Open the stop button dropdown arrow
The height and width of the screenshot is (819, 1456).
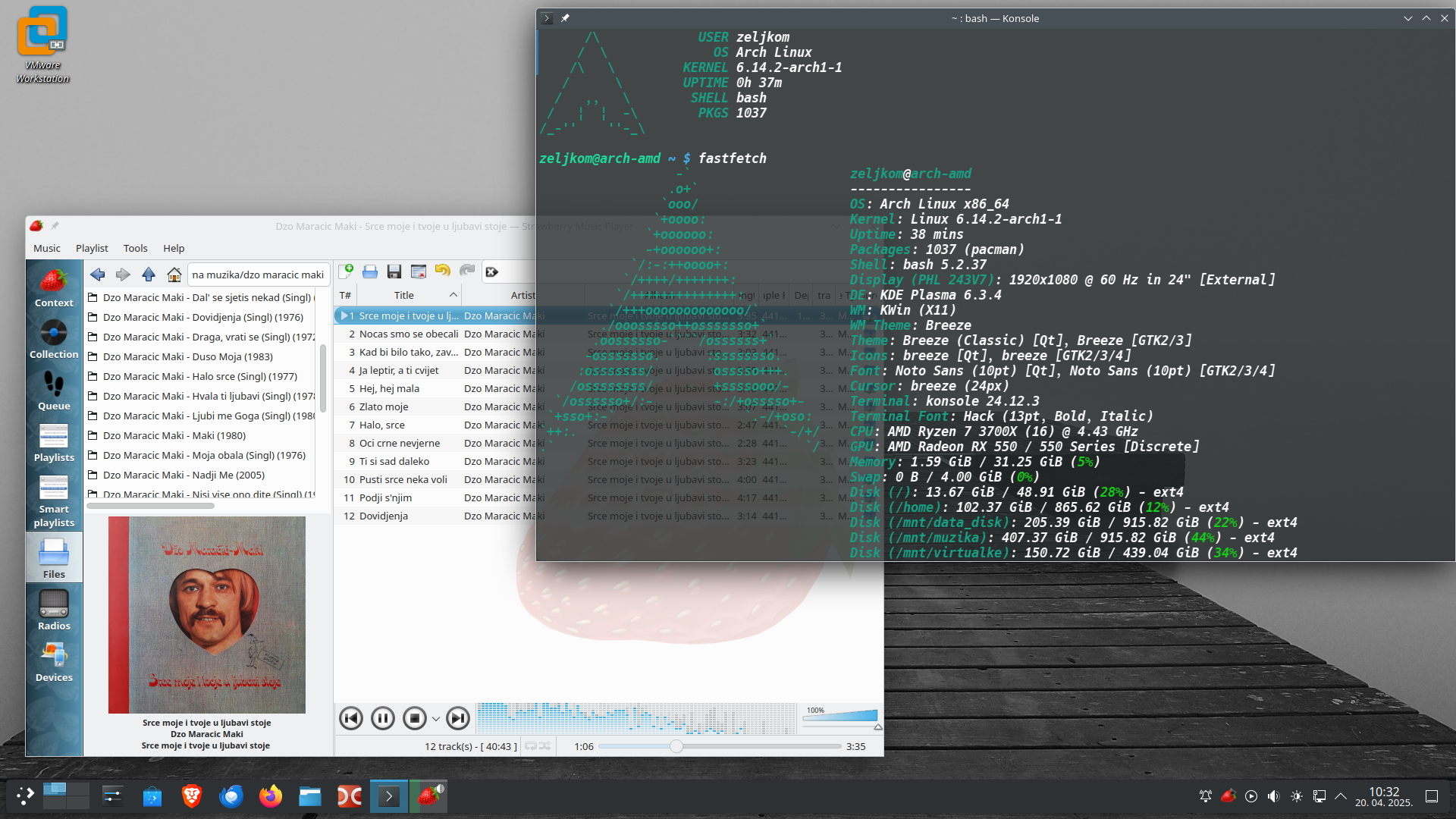pos(436,719)
